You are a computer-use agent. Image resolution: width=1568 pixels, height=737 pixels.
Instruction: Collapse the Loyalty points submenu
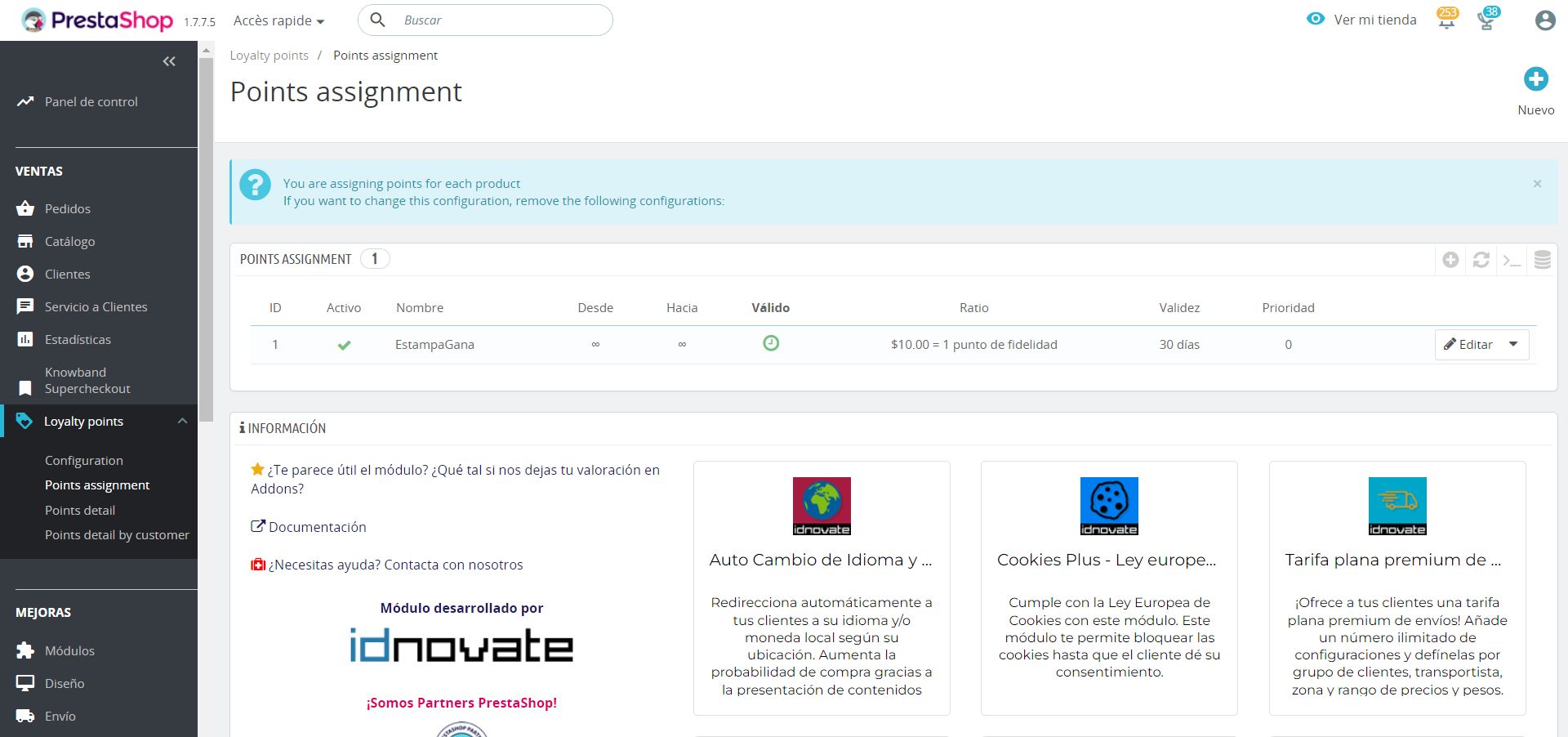click(182, 421)
